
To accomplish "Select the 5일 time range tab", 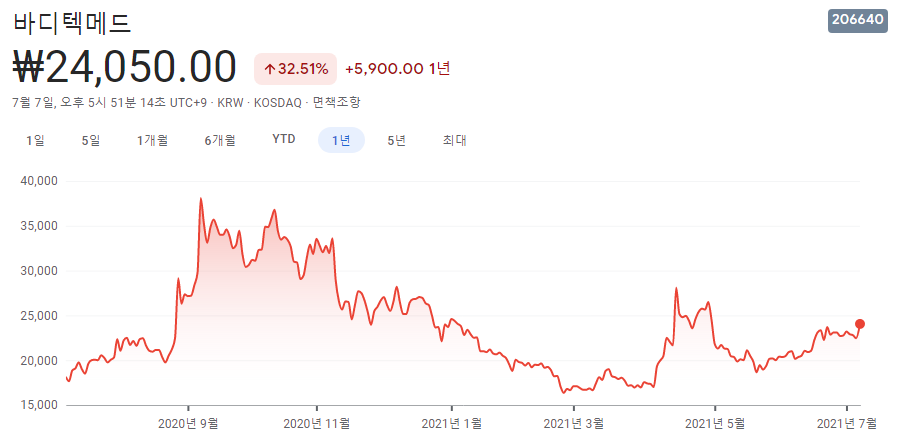I will click(x=91, y=140).
